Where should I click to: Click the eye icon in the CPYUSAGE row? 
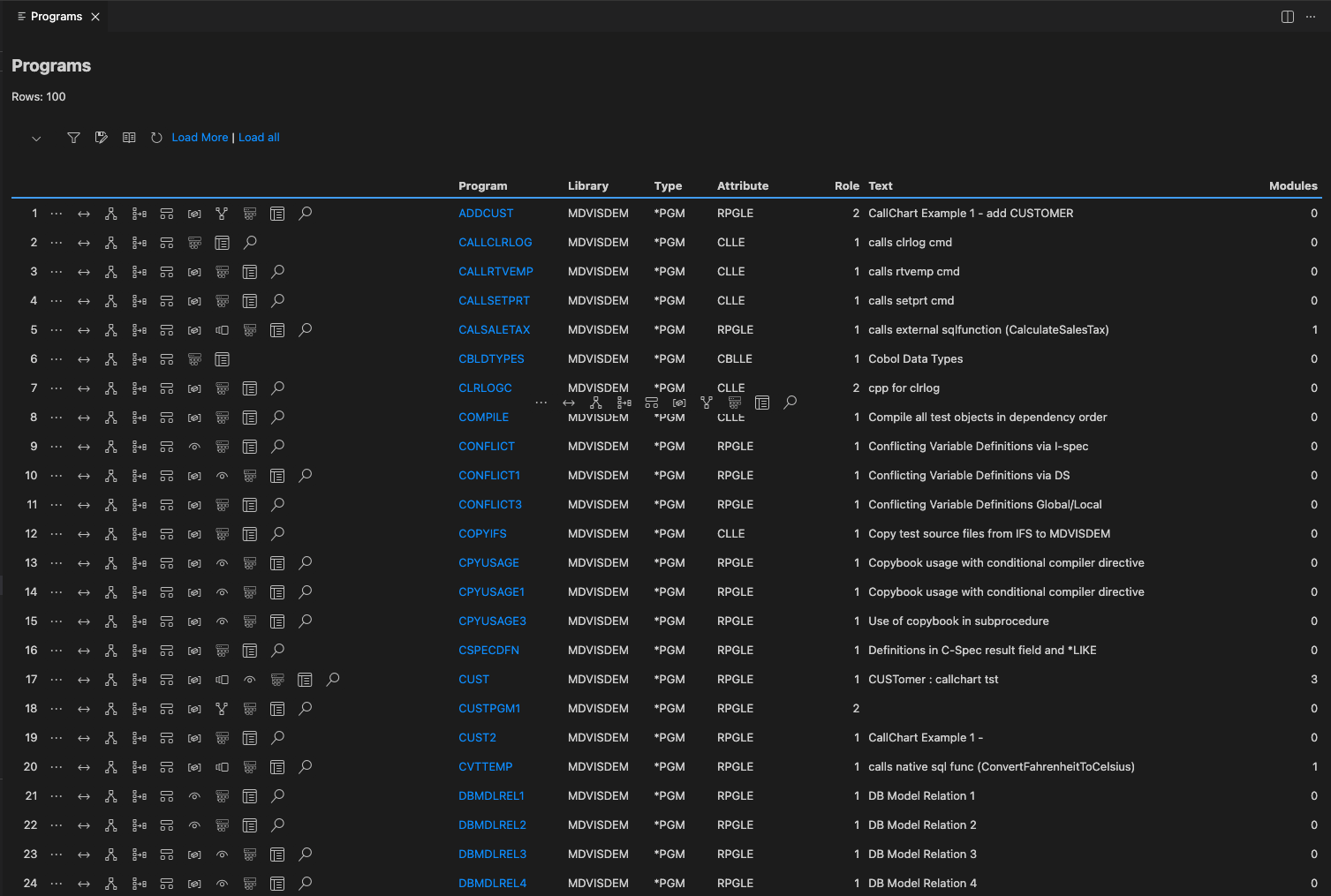(222, 563)
